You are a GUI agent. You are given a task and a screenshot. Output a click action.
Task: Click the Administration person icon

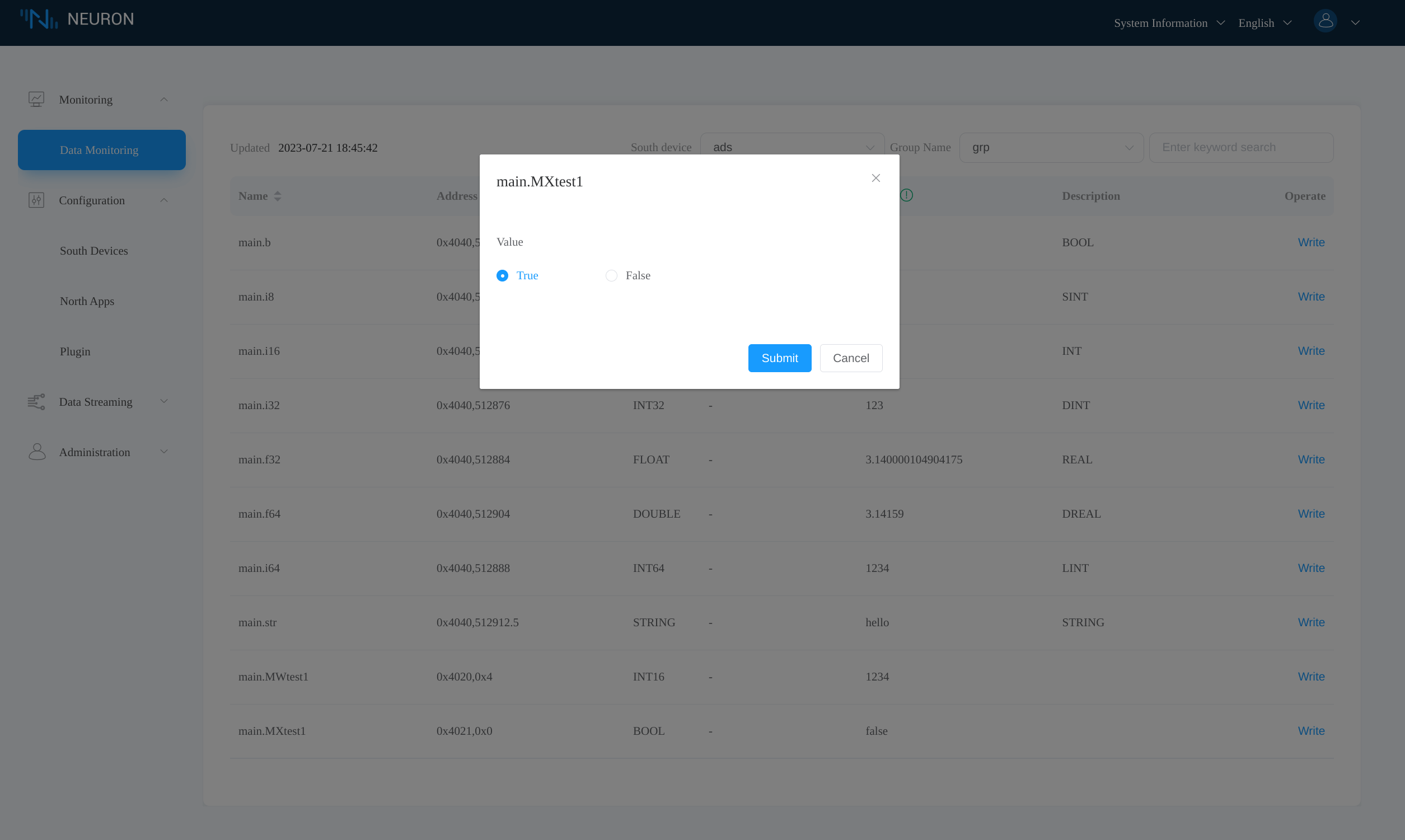pyautogui.click(x=36, y=451)
